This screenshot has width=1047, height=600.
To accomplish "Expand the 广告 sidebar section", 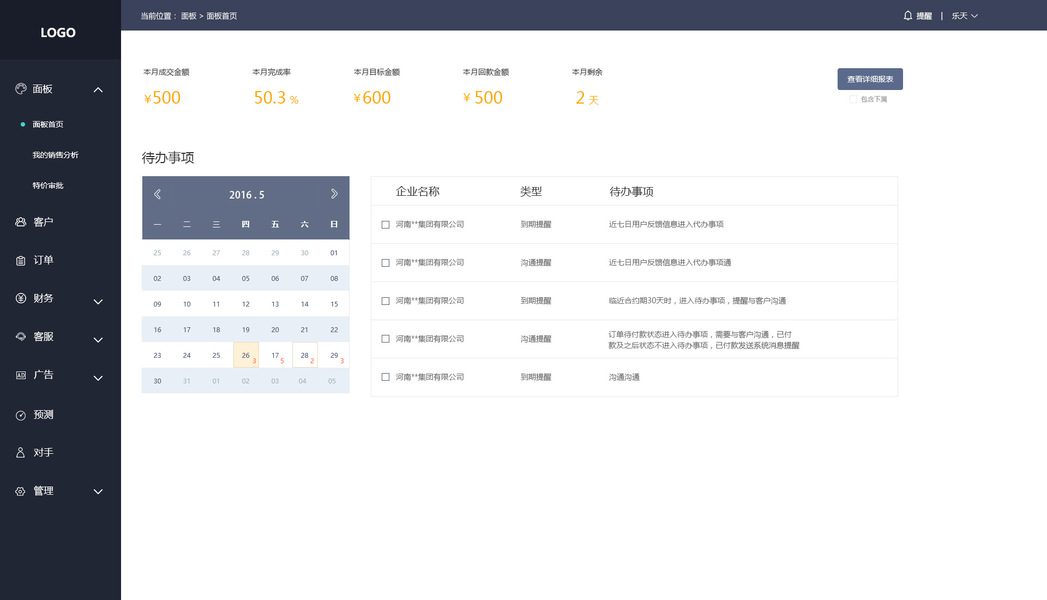I will click(x=98, y=378).
